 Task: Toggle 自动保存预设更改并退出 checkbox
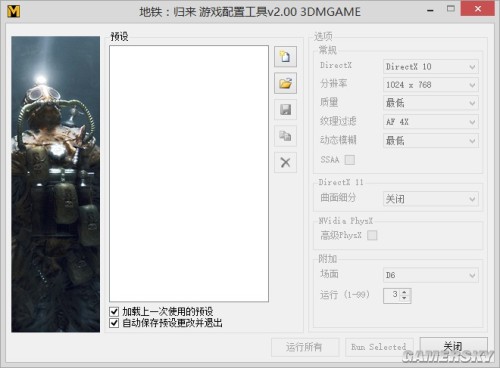pos(114,323)
